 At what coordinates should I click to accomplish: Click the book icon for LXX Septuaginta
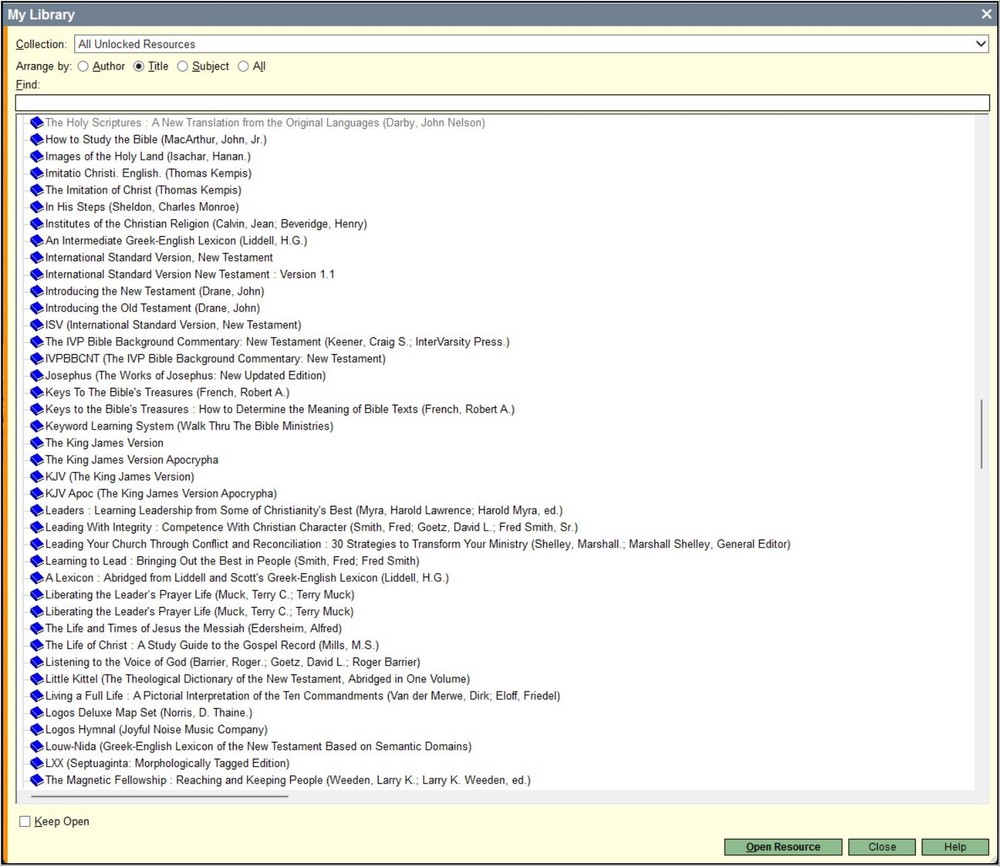[37, 763]
